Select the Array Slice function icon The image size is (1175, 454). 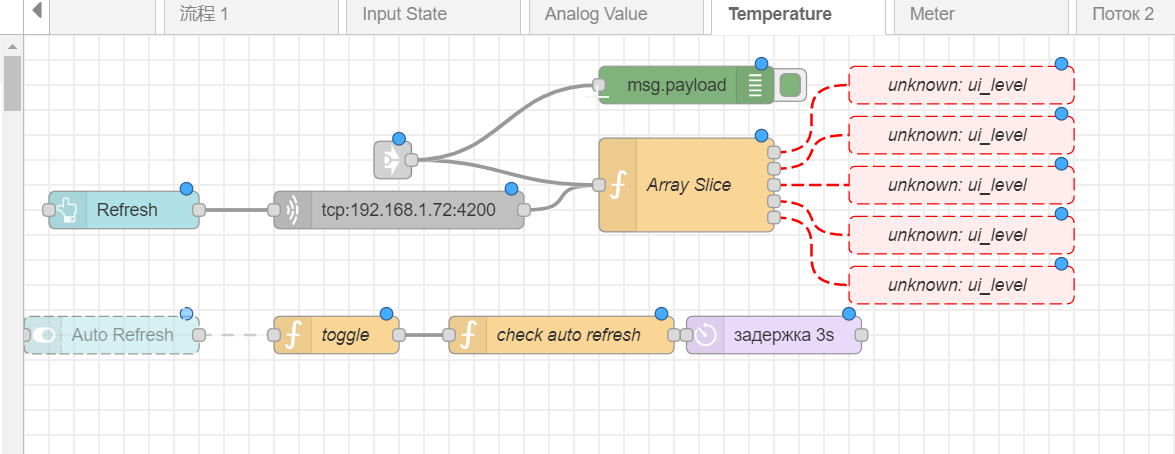(619, 185)
